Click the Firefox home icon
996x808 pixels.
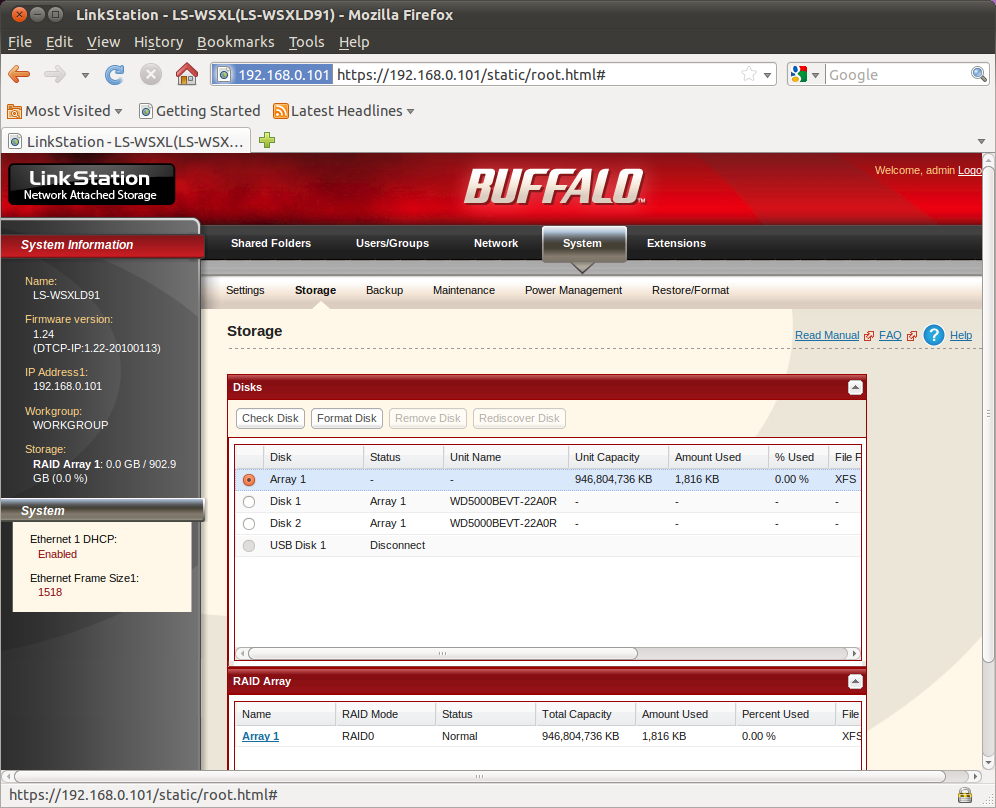186,74
